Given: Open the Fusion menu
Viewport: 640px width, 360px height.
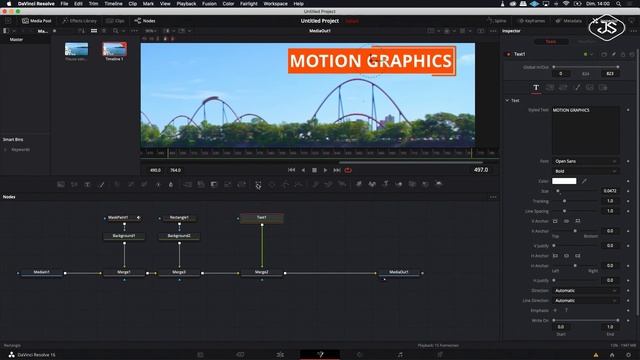Looking at the screenshot, I should 209,4.
